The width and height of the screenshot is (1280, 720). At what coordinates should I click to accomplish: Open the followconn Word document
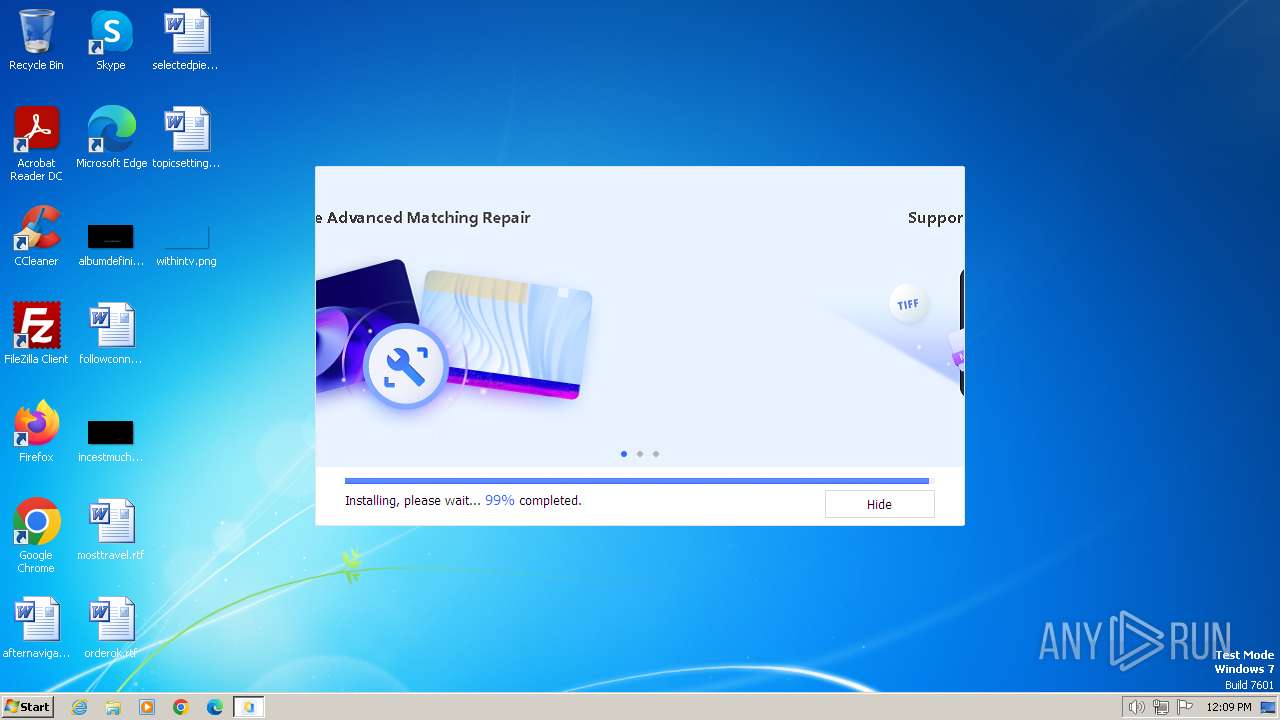point(111,334)
